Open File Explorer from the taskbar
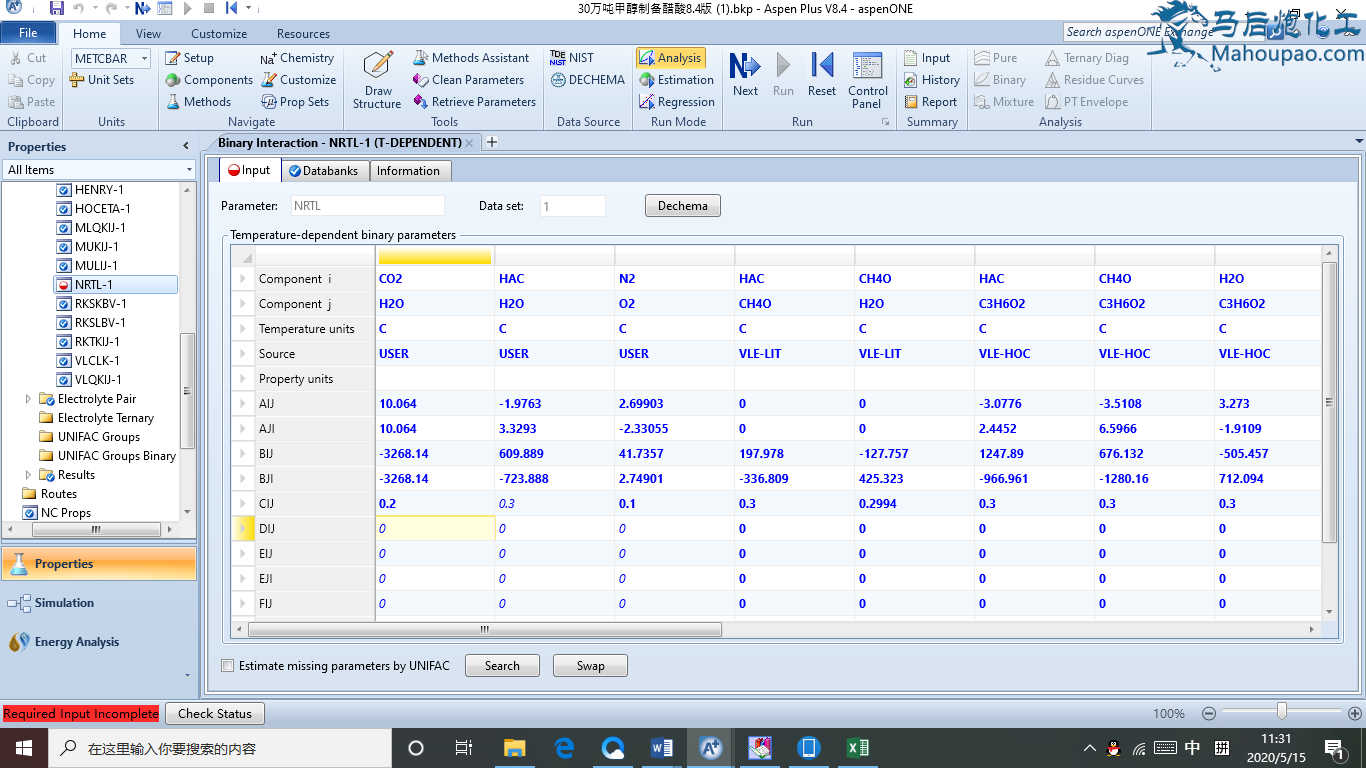This screenshot has height=768, width=1366. click(515, 748)
